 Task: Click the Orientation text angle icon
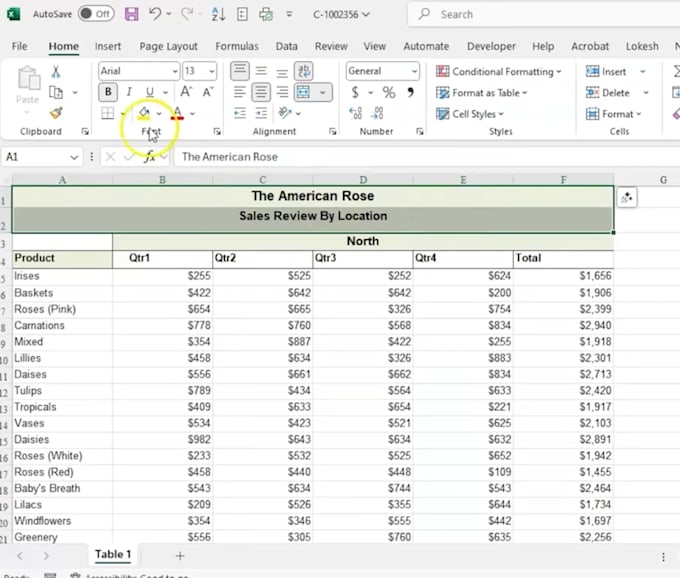coord(285,113)
